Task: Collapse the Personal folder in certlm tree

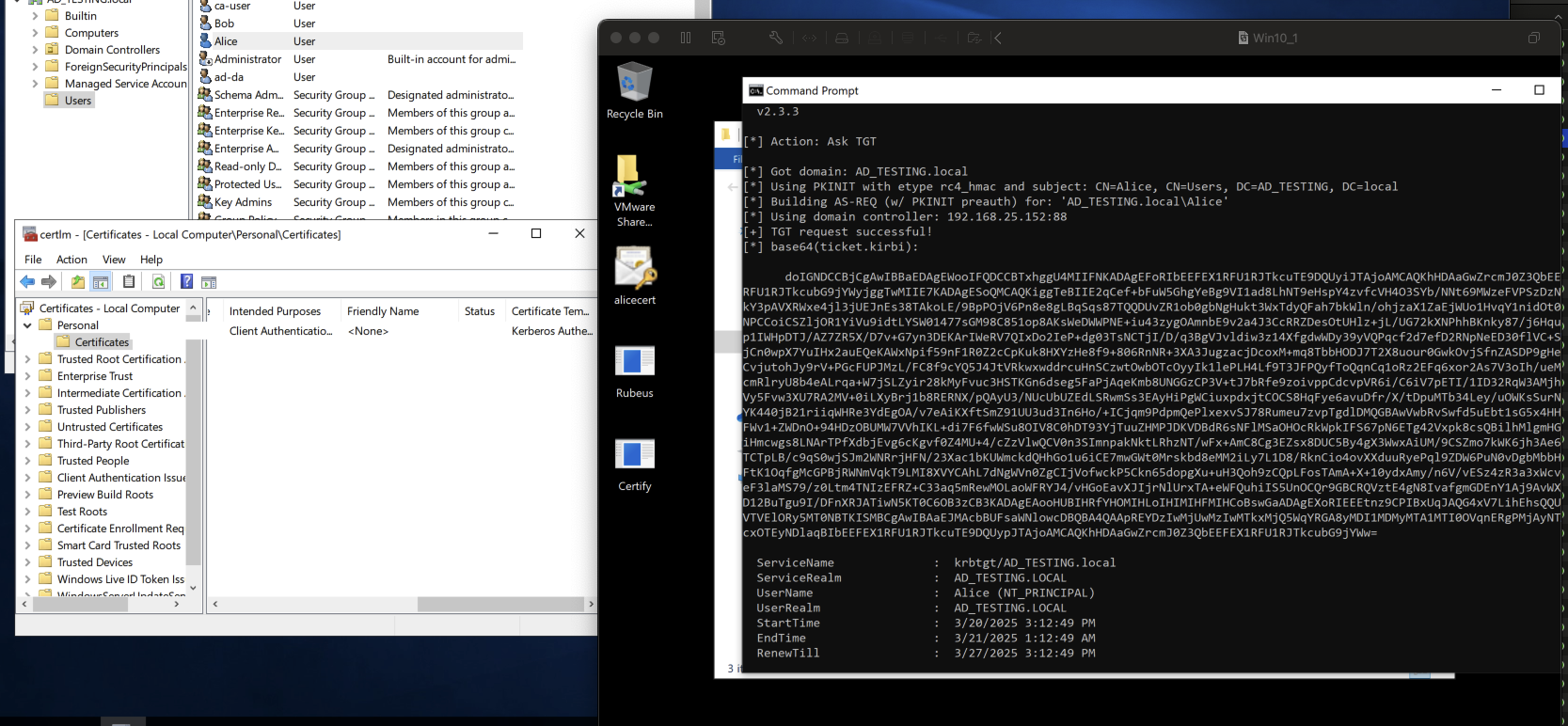Action: pos(27,325)
